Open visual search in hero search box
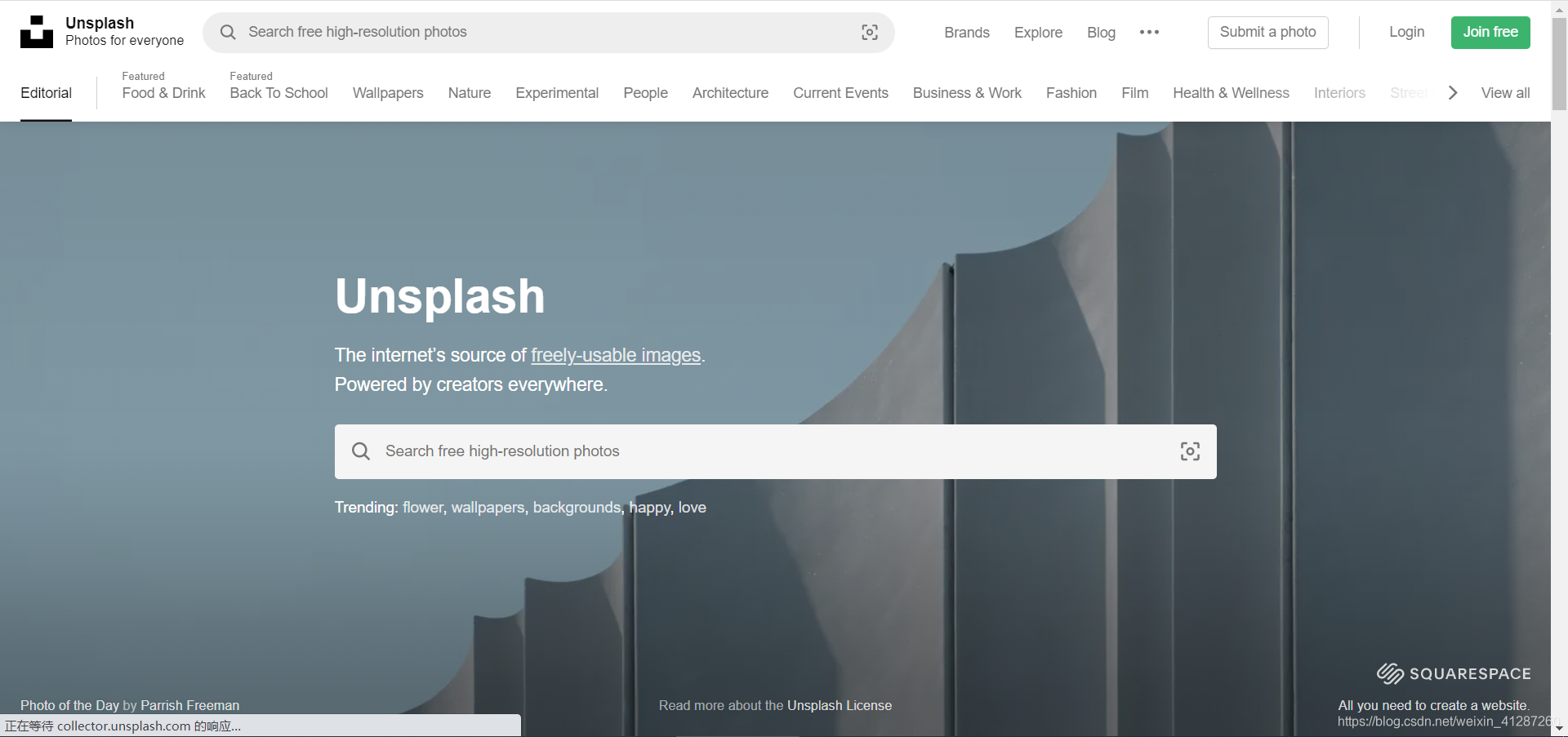This screenshot has height=737, width=1568. [1190, 451]
